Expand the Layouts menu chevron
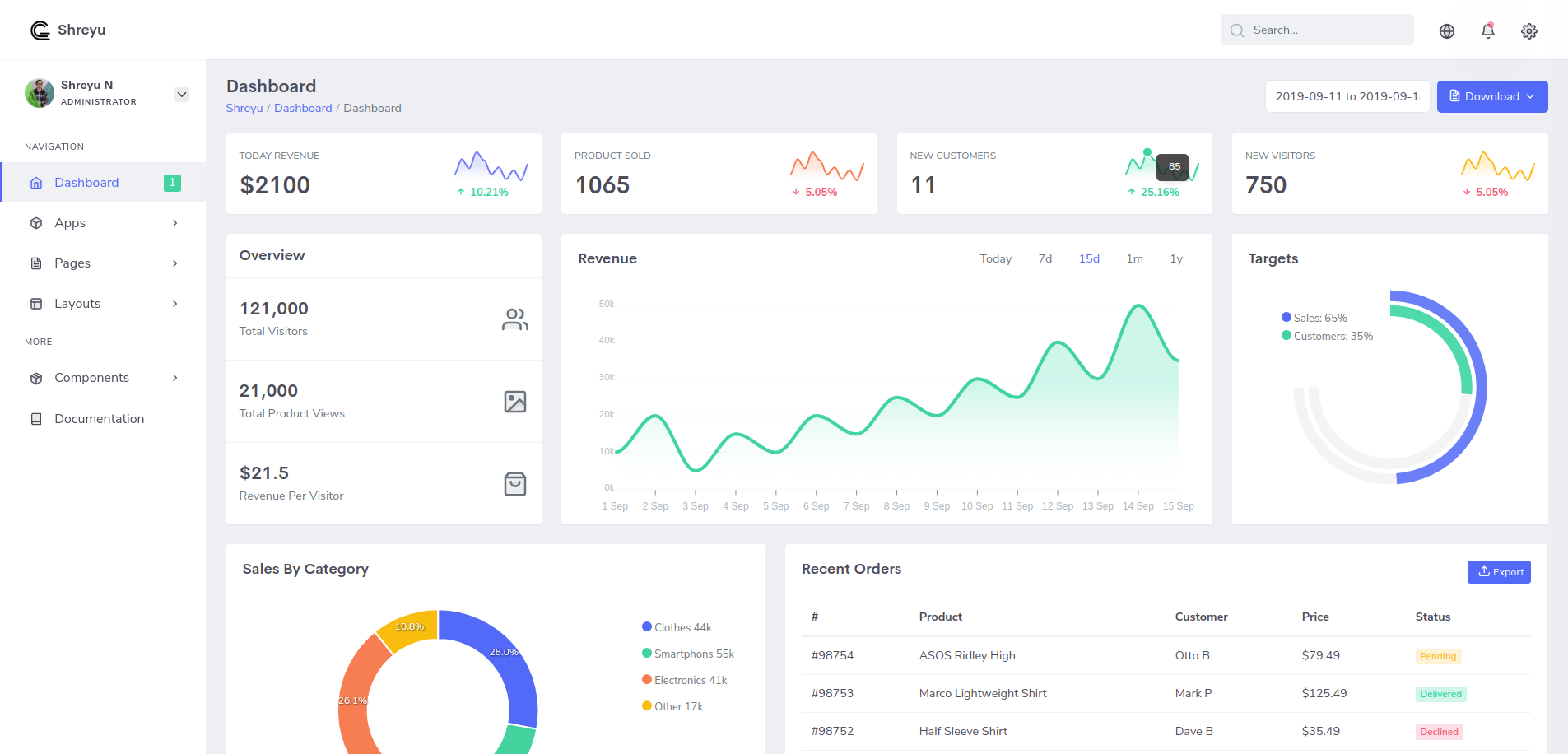Image resolution: width=1568 pixels, height=754 pixels. [x=175, y=304]
